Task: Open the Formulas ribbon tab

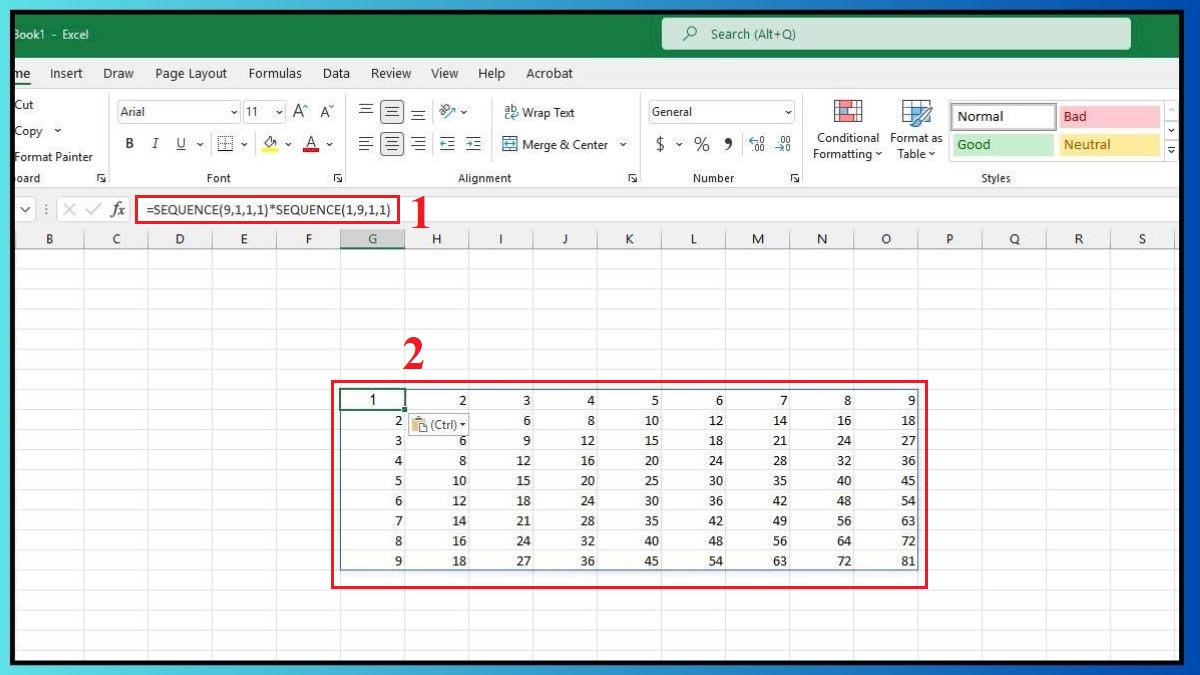Action: 275,73
